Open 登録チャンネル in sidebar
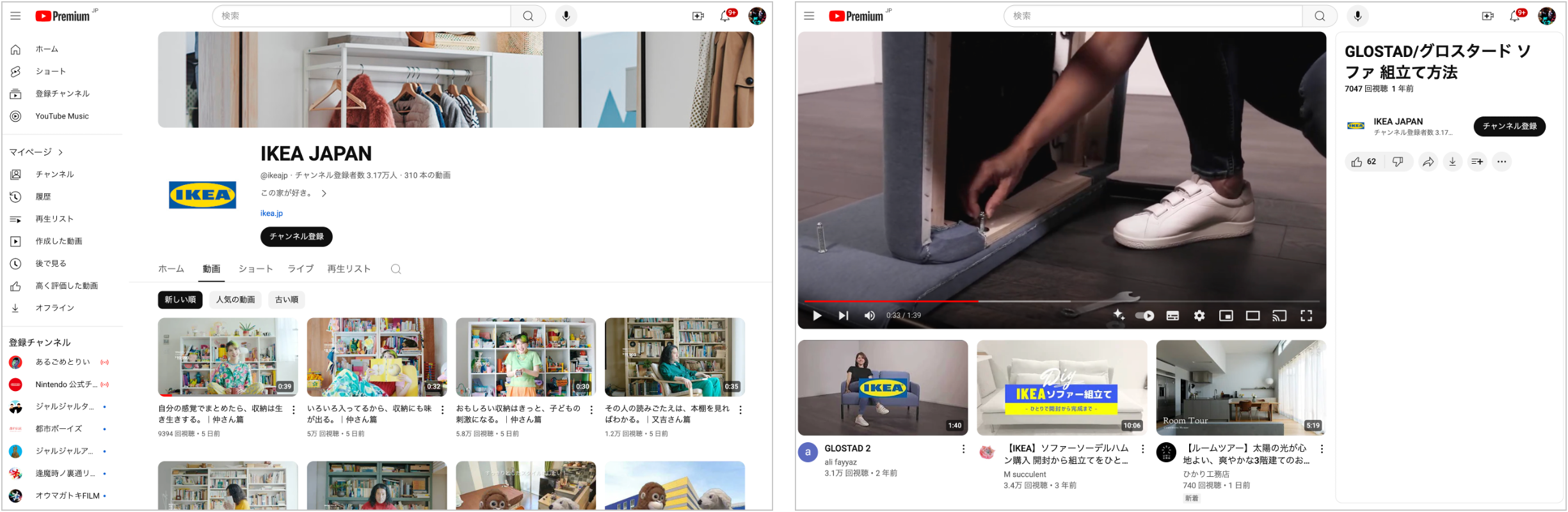Image resolution: width=1568 pixels, height=512 pixels. coord(63,94)
